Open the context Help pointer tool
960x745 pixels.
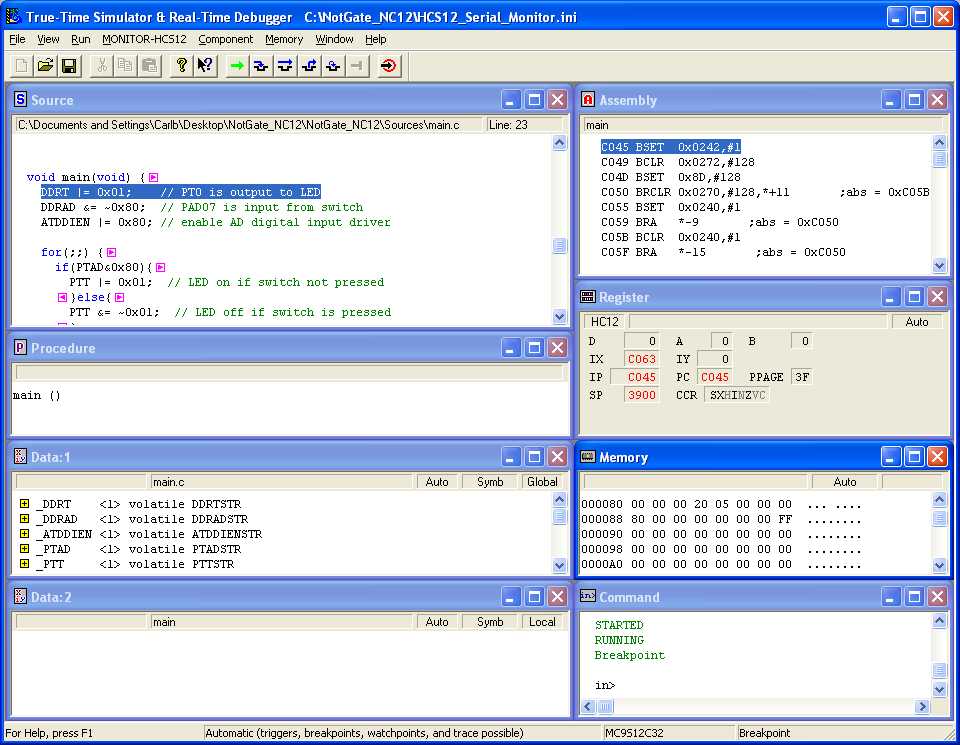click(205, 66)
